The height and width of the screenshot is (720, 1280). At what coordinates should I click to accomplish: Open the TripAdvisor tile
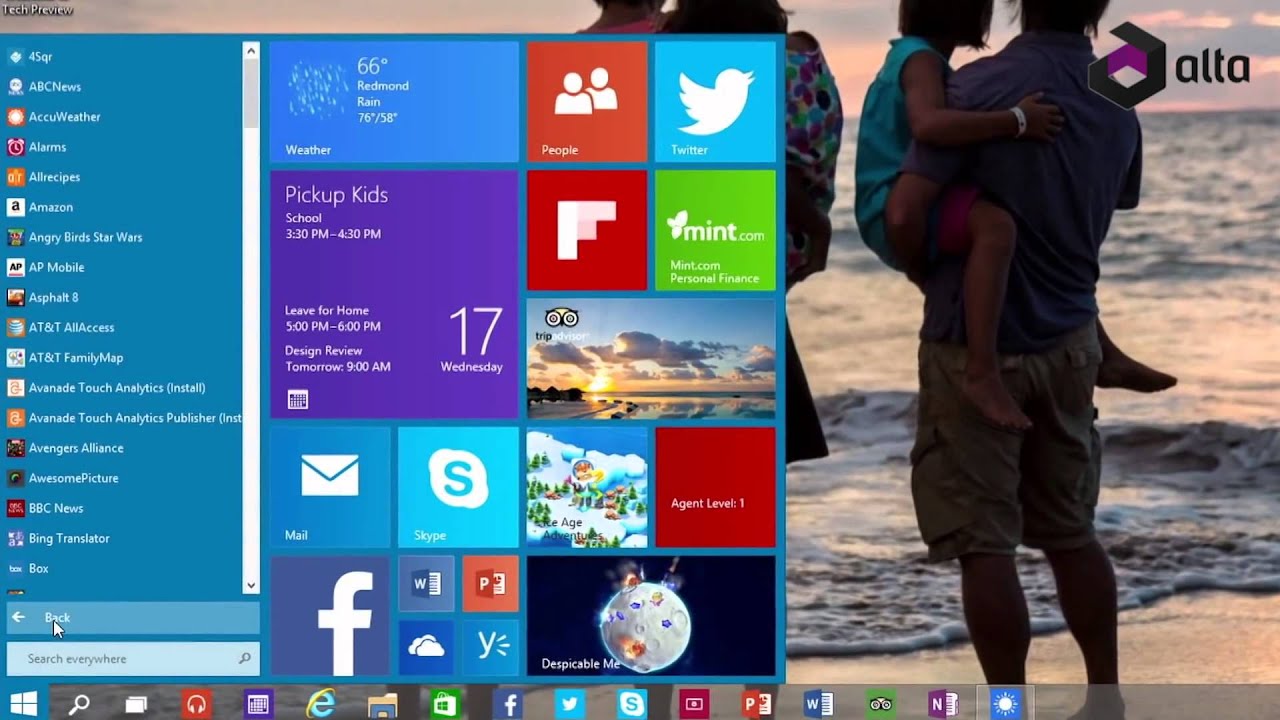pos(651,358)
